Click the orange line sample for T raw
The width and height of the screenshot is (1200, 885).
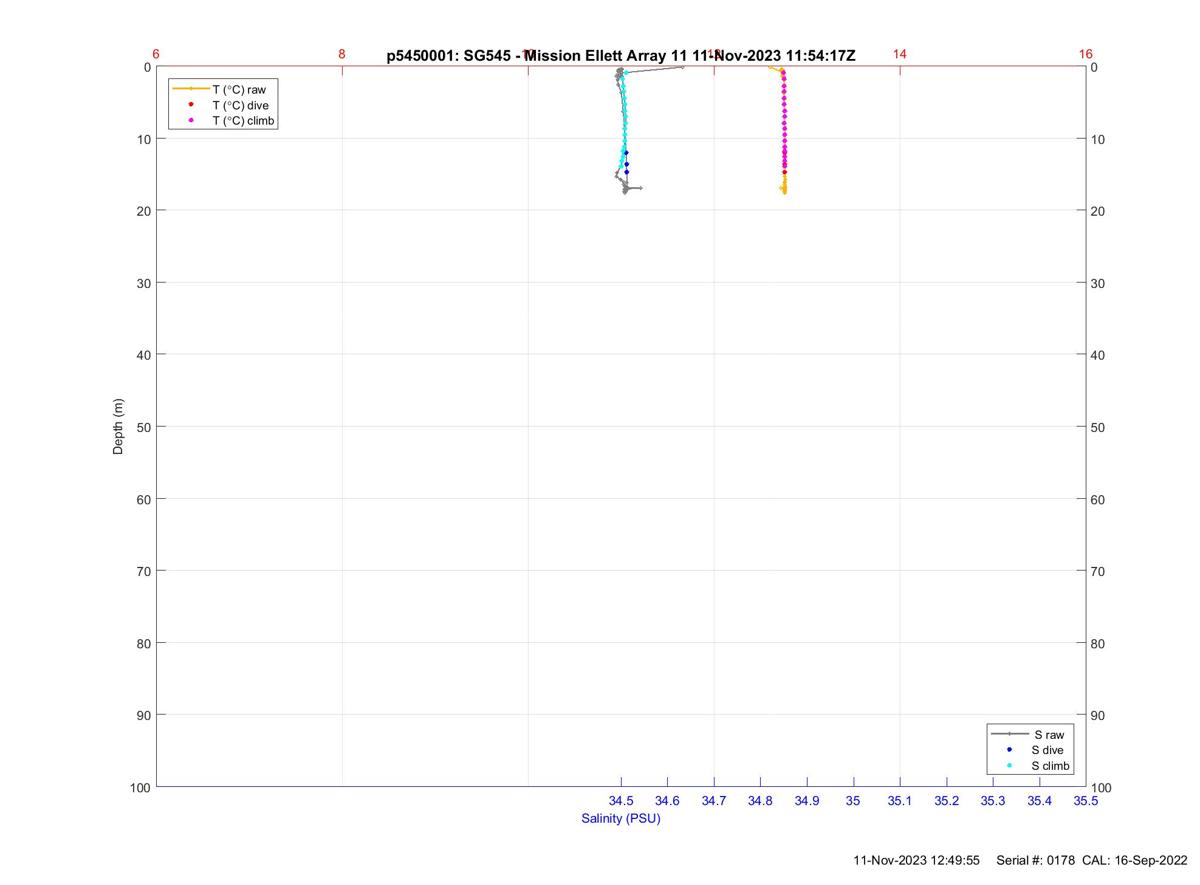click(190, 89)
